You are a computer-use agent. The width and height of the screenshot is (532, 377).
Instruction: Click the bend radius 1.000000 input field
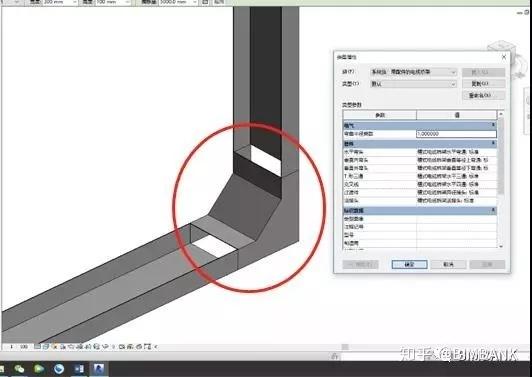[456, 134]
